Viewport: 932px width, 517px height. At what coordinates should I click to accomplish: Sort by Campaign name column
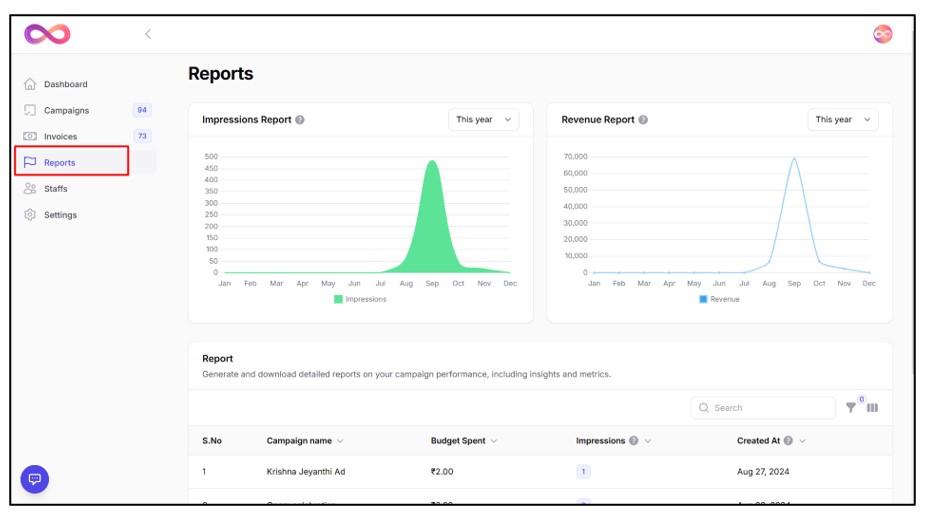click(304, 441)
